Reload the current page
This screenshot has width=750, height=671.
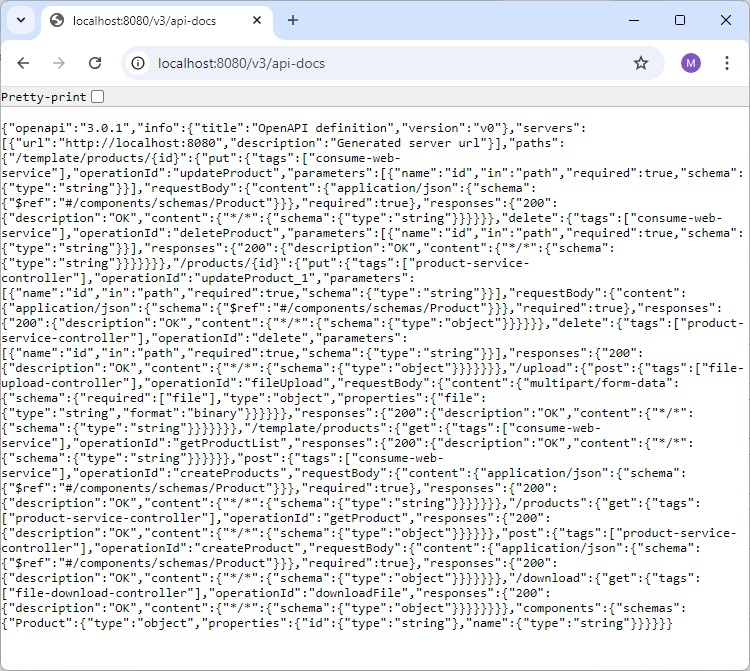[x=95, y=63]
